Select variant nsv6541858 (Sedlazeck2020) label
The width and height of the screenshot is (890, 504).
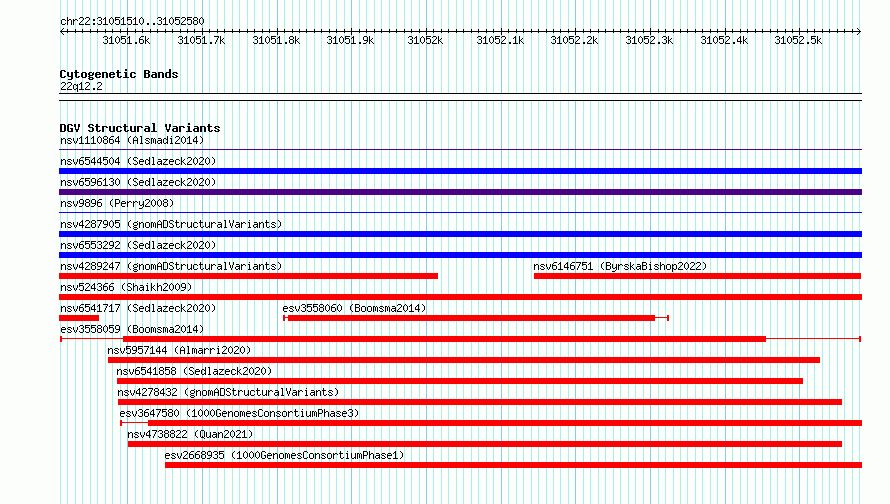coord(194,371)
